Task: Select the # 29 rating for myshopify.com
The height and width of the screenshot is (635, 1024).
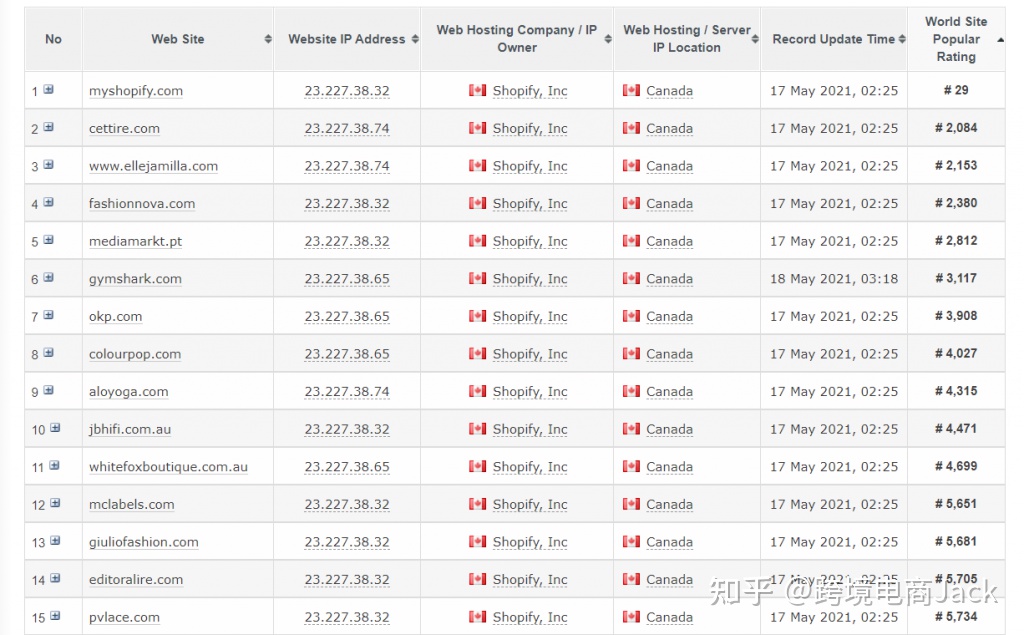Action: (956, 90)
